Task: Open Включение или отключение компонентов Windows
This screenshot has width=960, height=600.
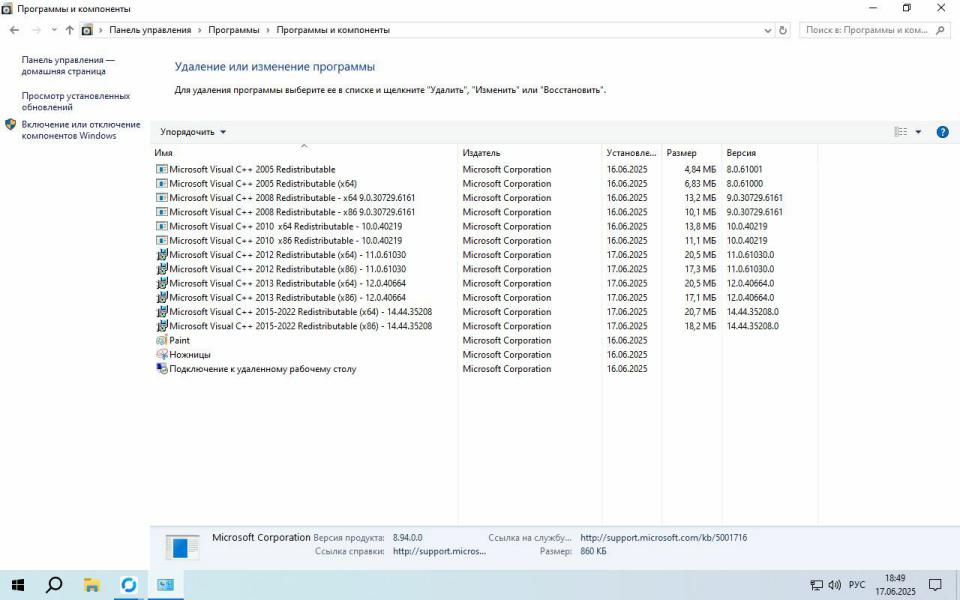Action: (x=81, y=130)
